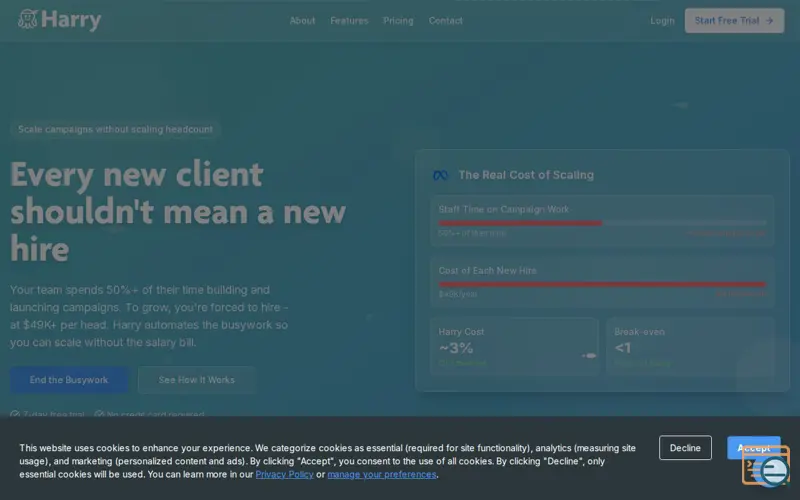Open the Features nav item
The width and height of the screenshot is (800, 500).
tap(349, 21)
